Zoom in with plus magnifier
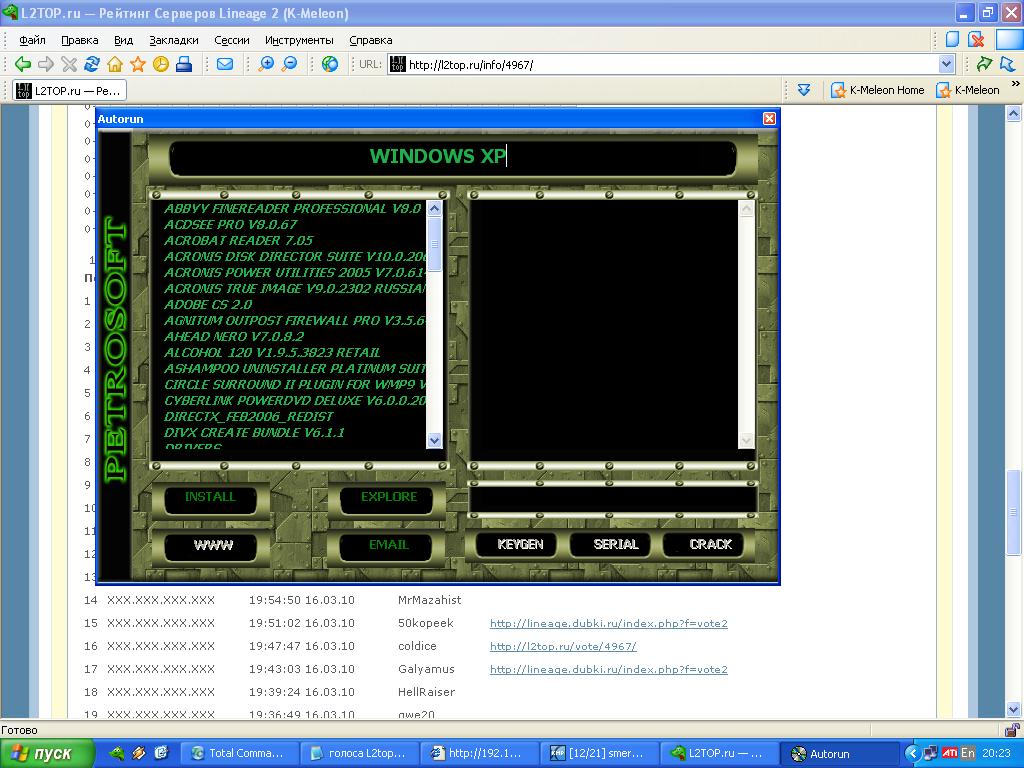1024x768 pixels. pyautogui.click(x=266, y=64)
